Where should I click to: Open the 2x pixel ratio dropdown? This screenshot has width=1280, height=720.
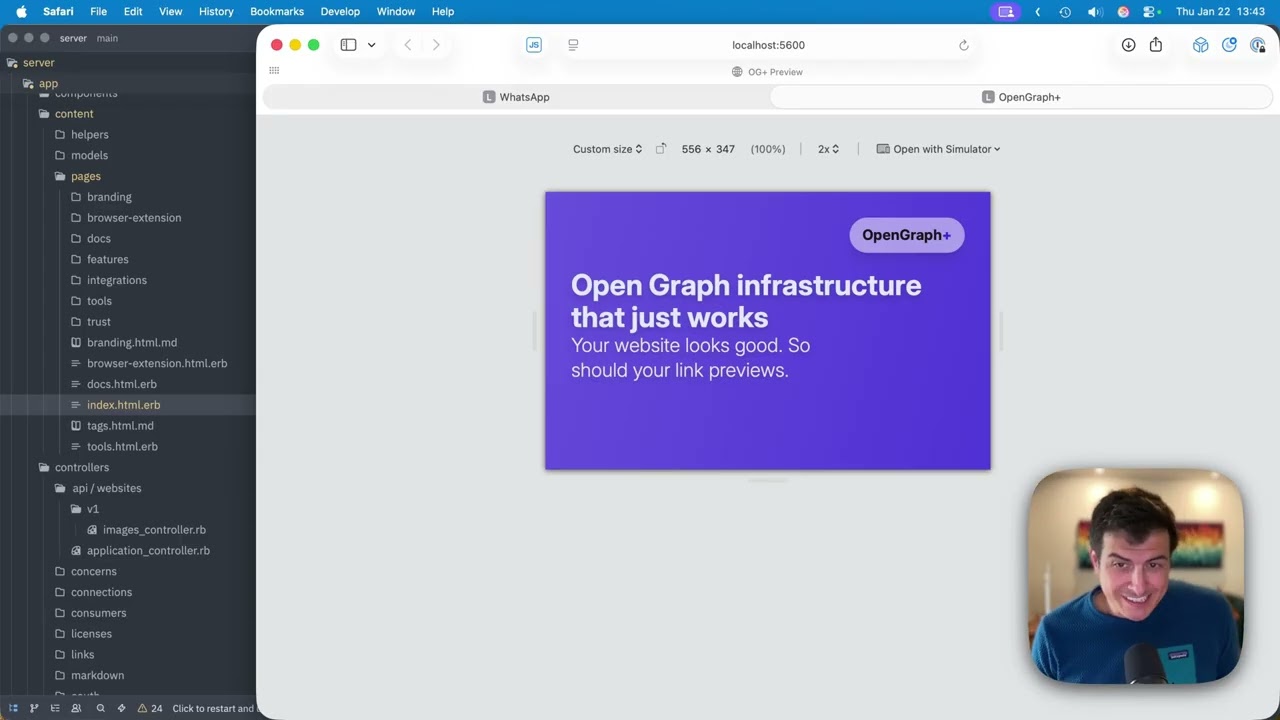click(828, 149)
